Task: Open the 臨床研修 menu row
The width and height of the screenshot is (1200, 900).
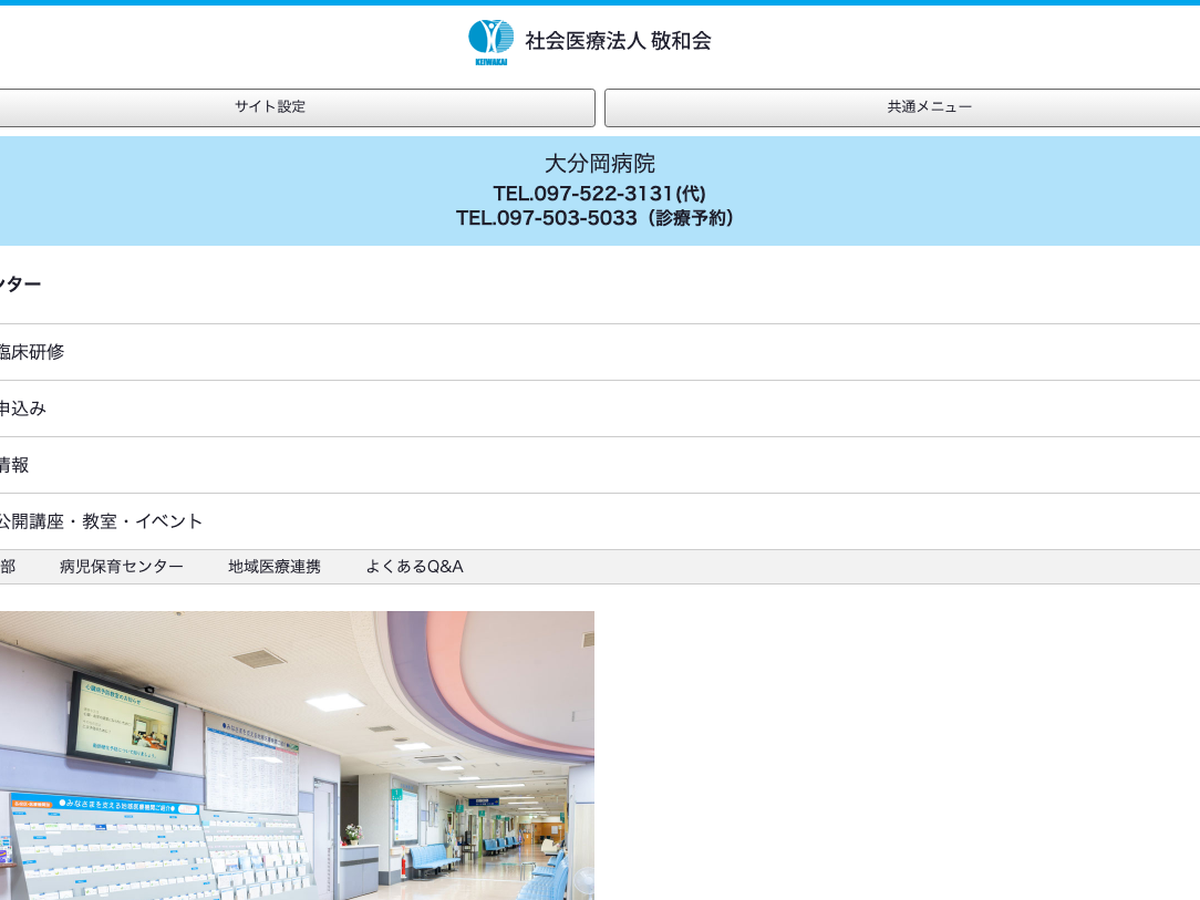Action: [x=31, y=352]
